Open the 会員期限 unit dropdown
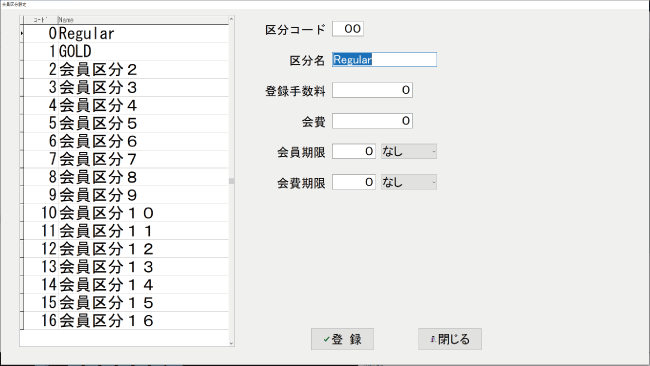Viewport: 650px width, 366px height. pos(409,151)
